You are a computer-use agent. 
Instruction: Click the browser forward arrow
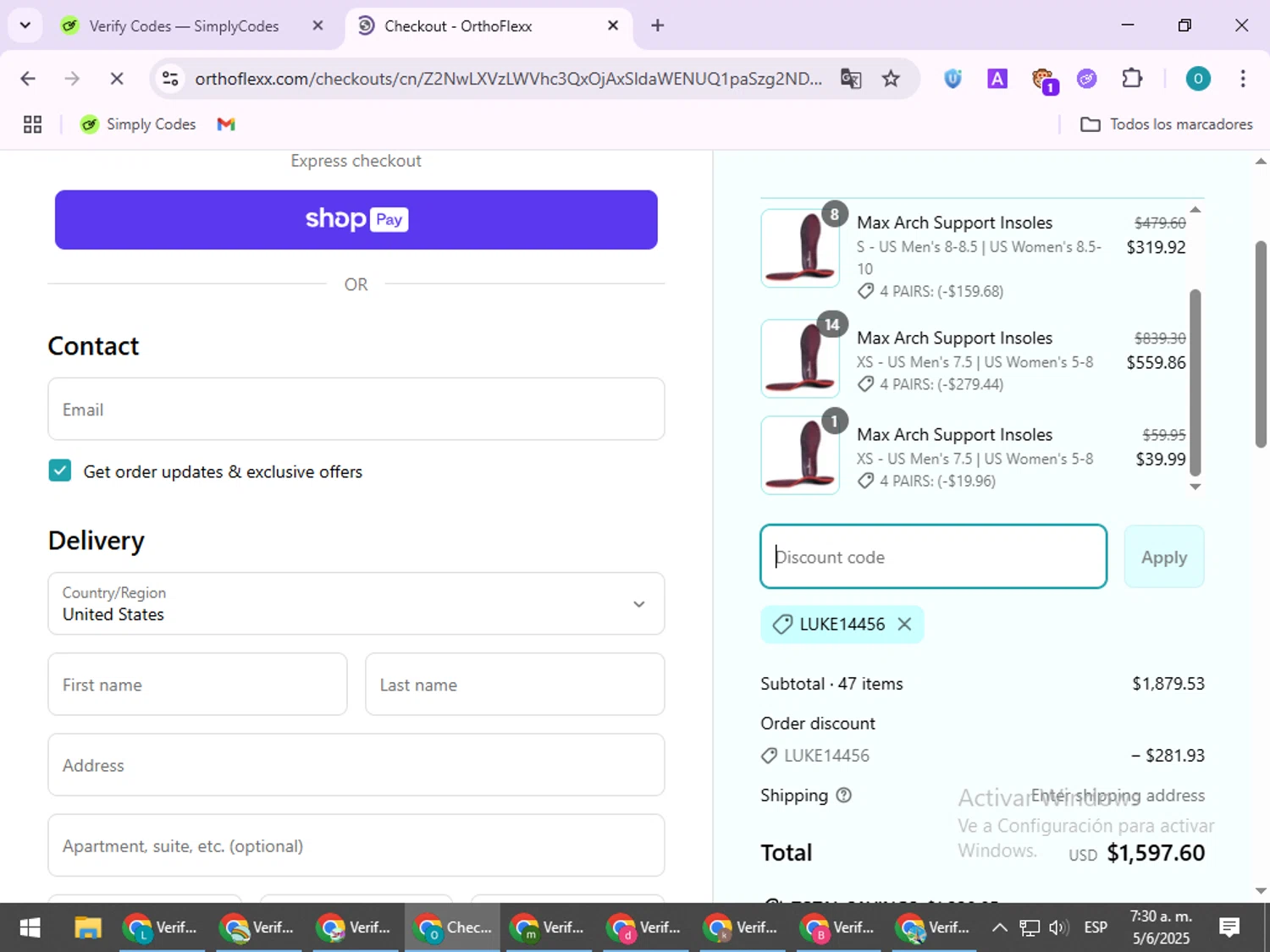point(72,79)
